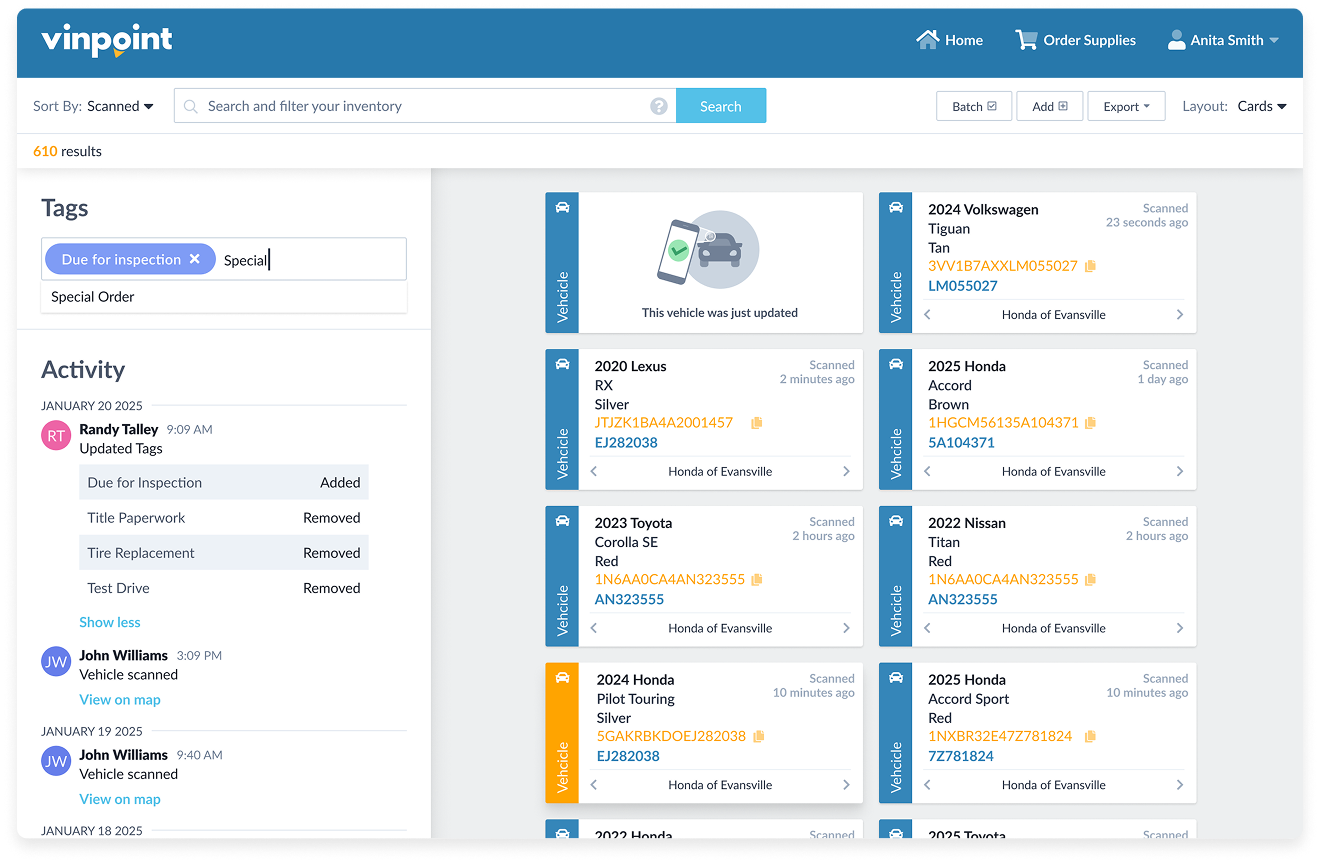
Task: Copy the Nissan Titan VIN via copy icon
Action: (1090, 580)
